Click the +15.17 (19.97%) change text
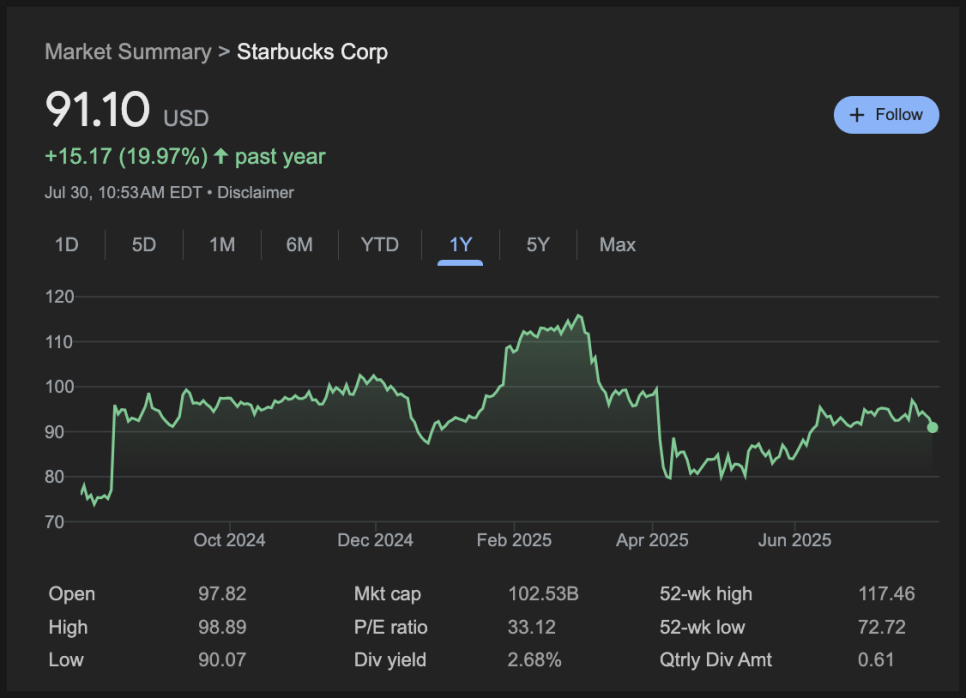The image size is (966, 698). tap(126, 156)
